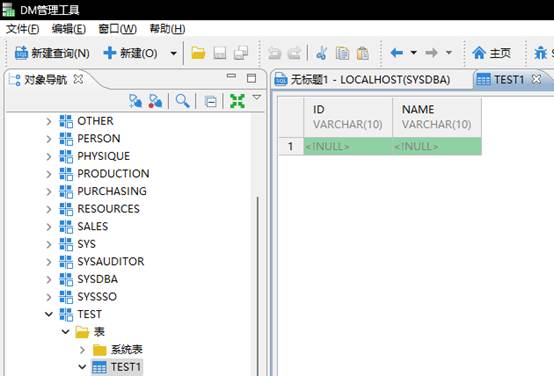Screen dimensions: 554x376
Task: Collapse the TEST schema node
Action: point(49,314)
